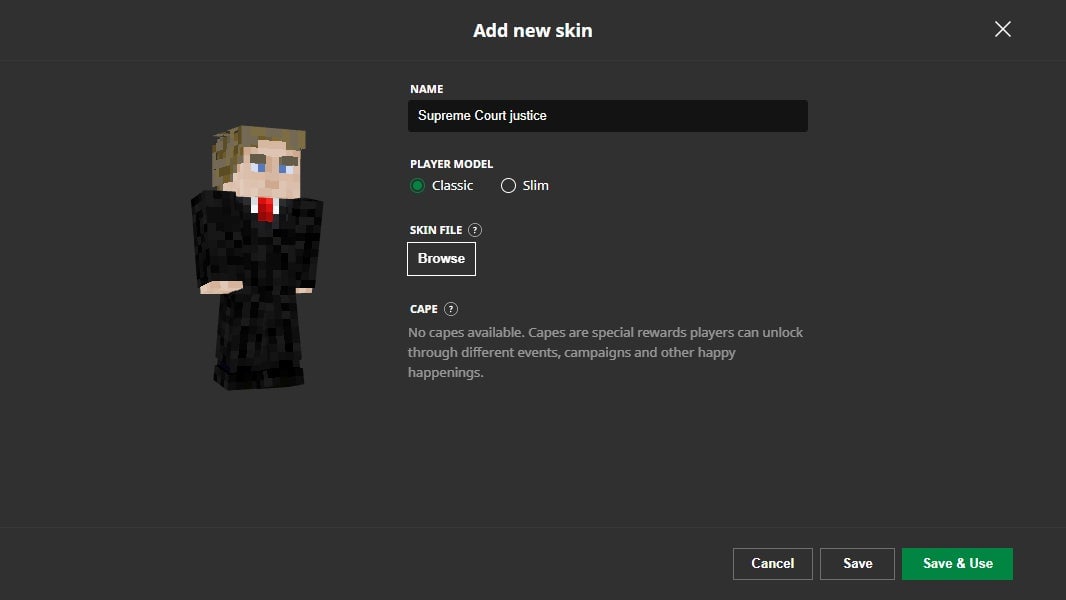Switch to the Slim player model
Viewport: 1066px width, 600px height.
509,185
